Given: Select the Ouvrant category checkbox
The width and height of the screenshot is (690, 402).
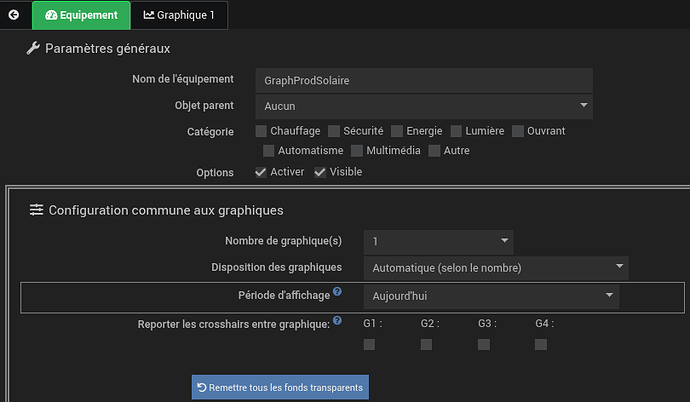Looking at the screenshot, I should (518, 131).
